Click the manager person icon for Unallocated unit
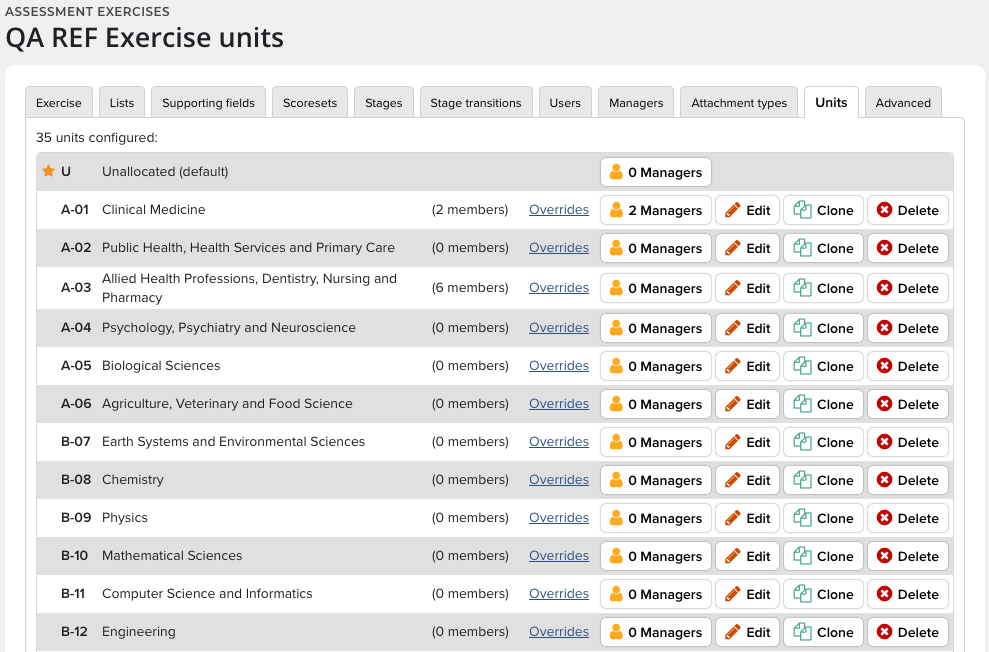The height and width of the screenshot is (652, 989). (616, 172)
